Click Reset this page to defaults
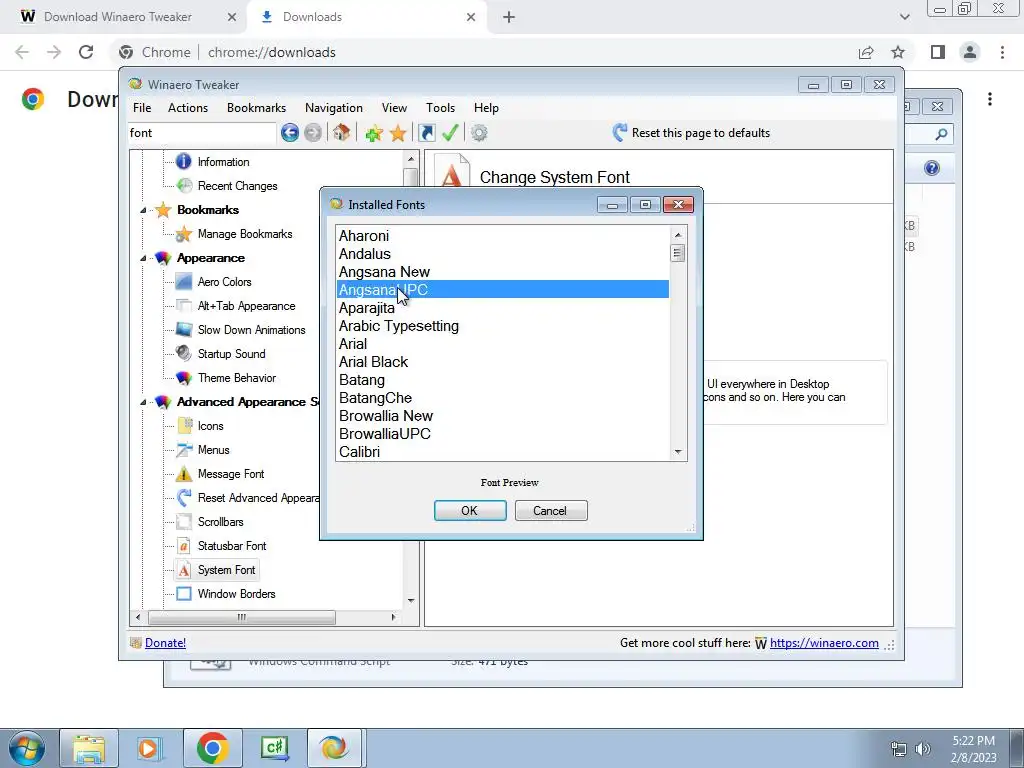 tap(692, 133)
